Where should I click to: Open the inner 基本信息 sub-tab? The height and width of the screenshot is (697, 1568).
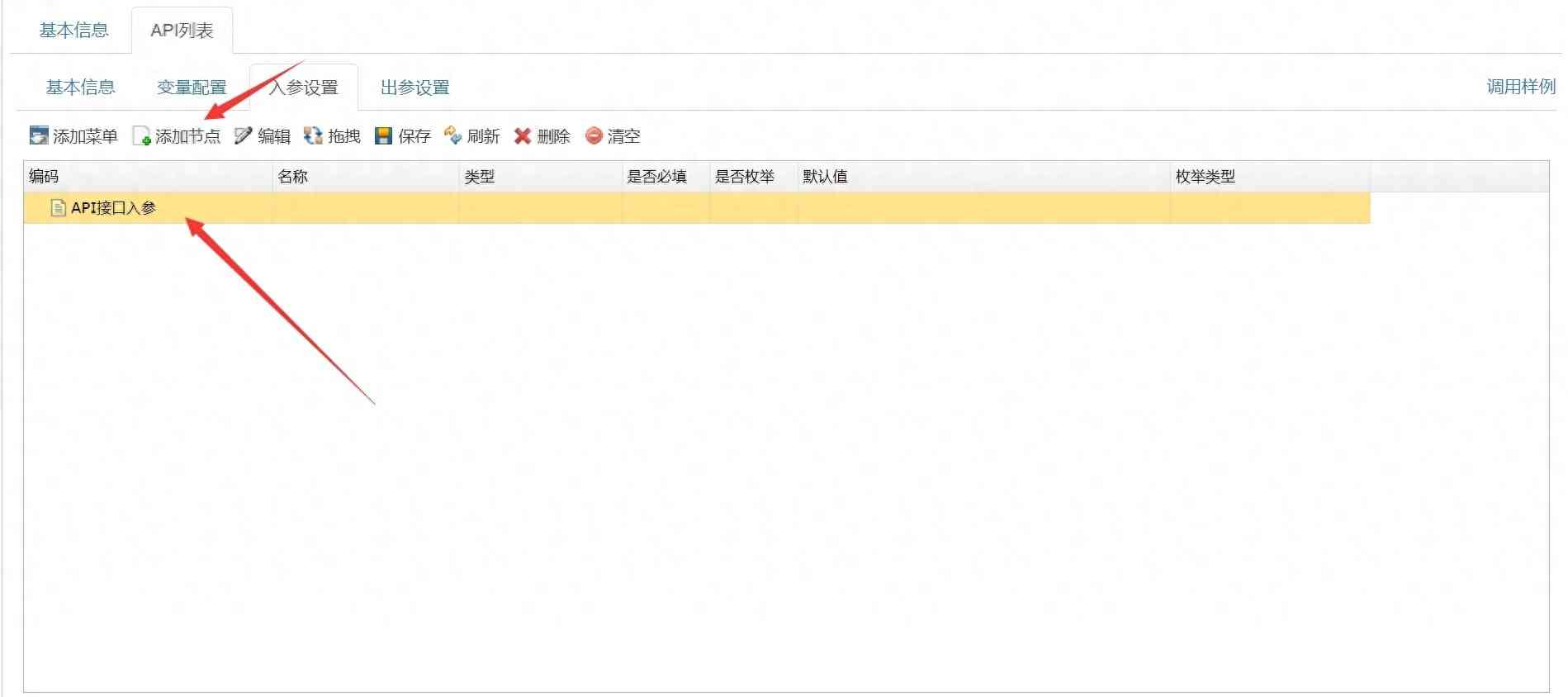point(80,87)
